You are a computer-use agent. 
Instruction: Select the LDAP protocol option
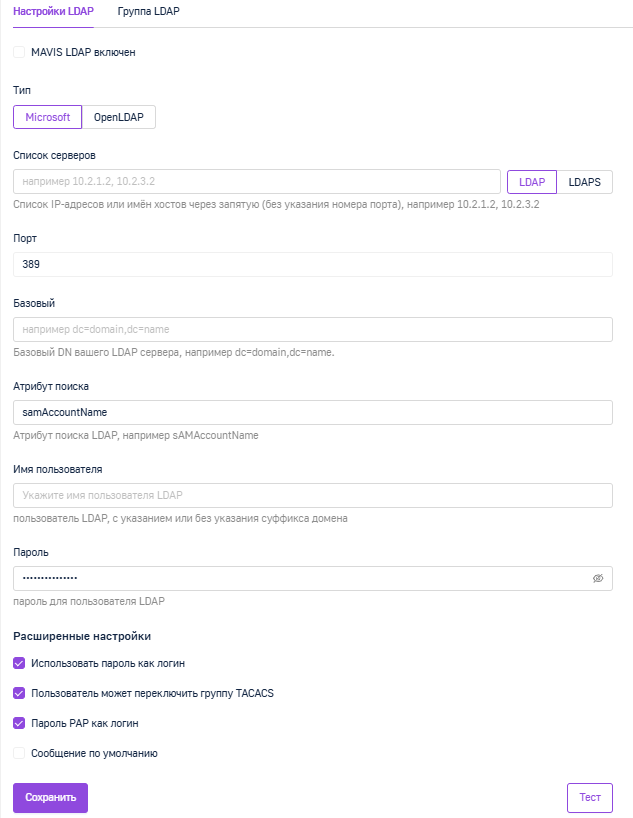coord(532,182)
